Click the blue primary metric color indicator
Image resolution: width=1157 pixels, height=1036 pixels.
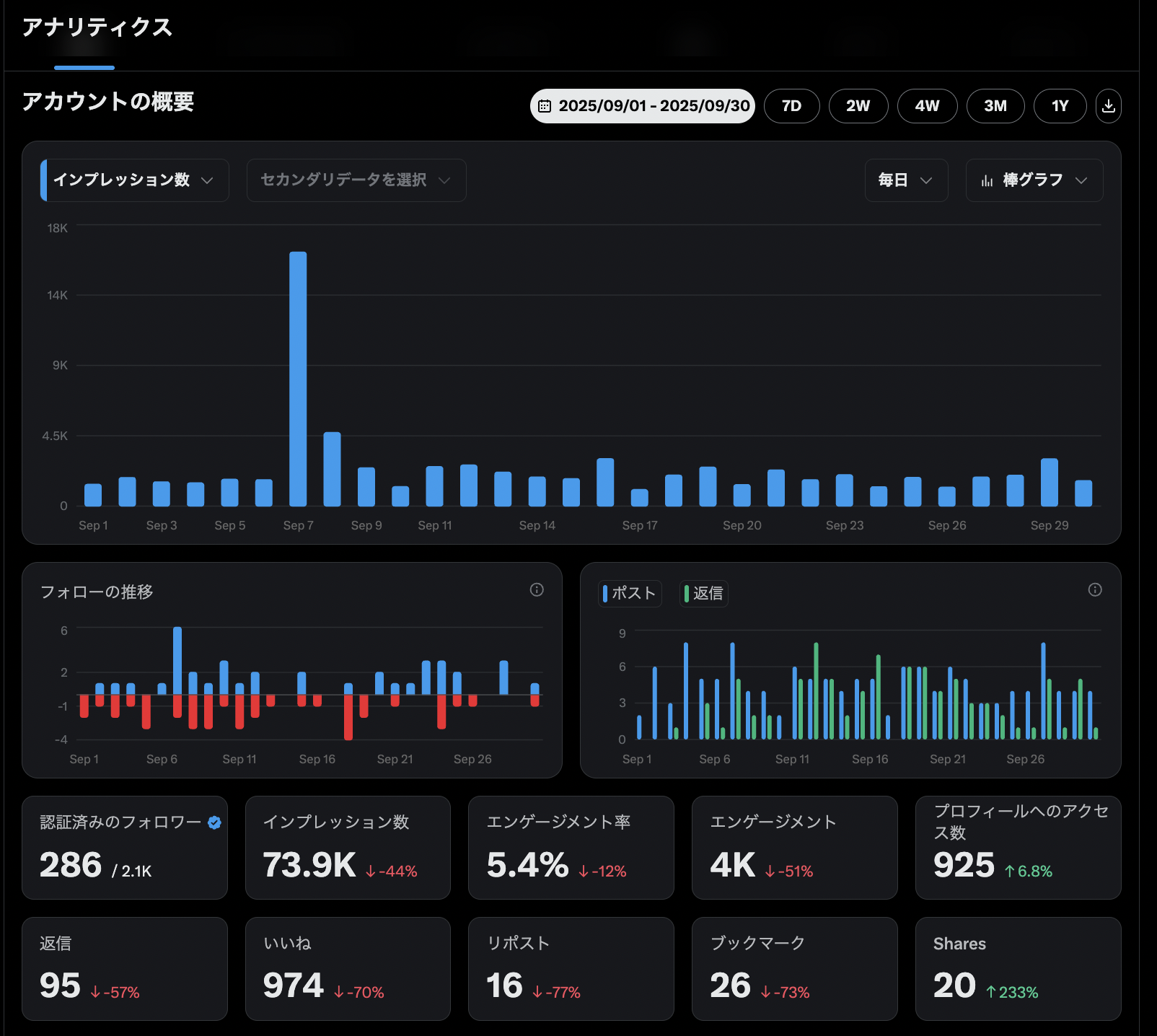[x=44, y=180]
